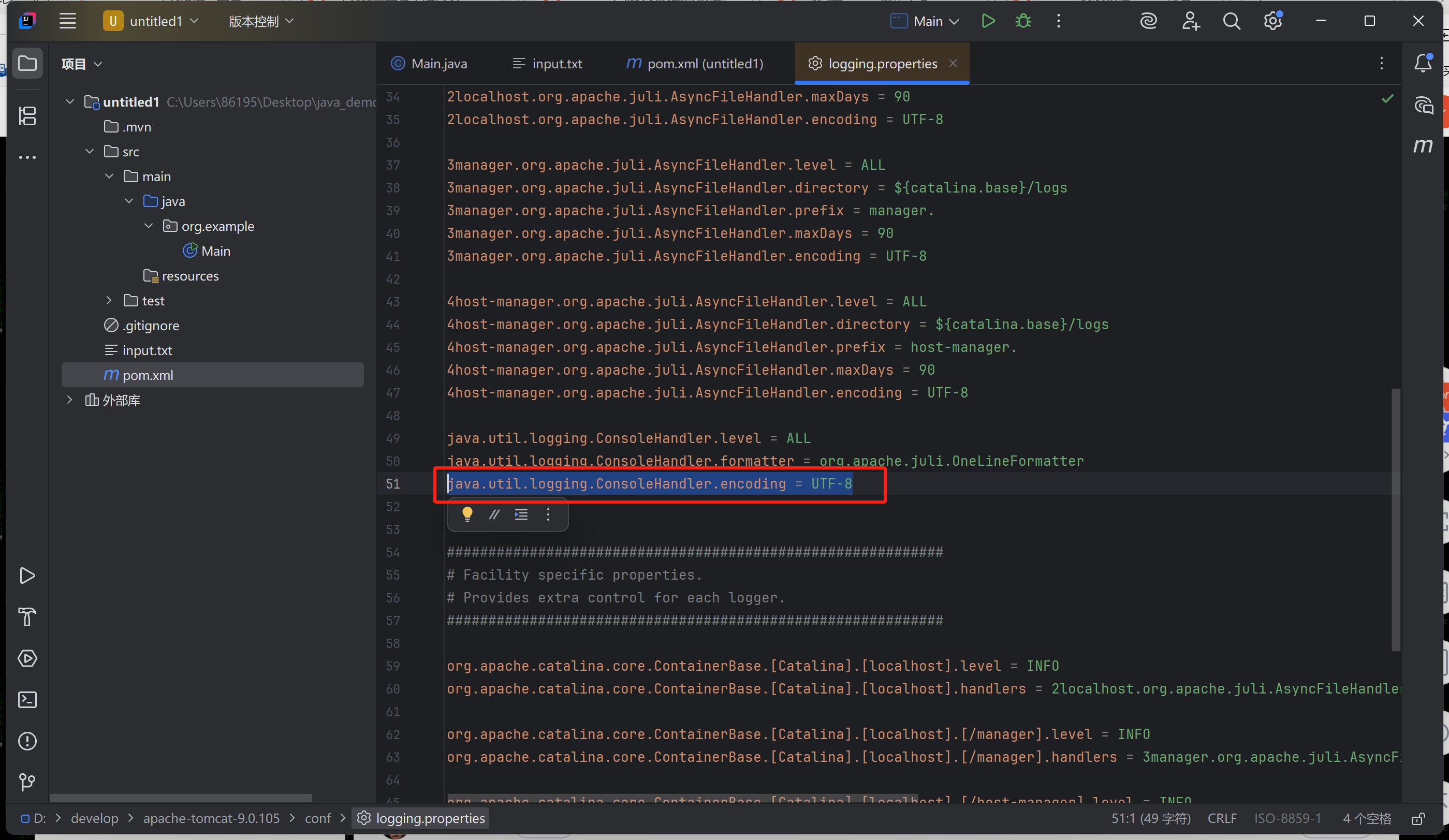Open the Services tool window
1449x840 pixels.
point(27,658)
